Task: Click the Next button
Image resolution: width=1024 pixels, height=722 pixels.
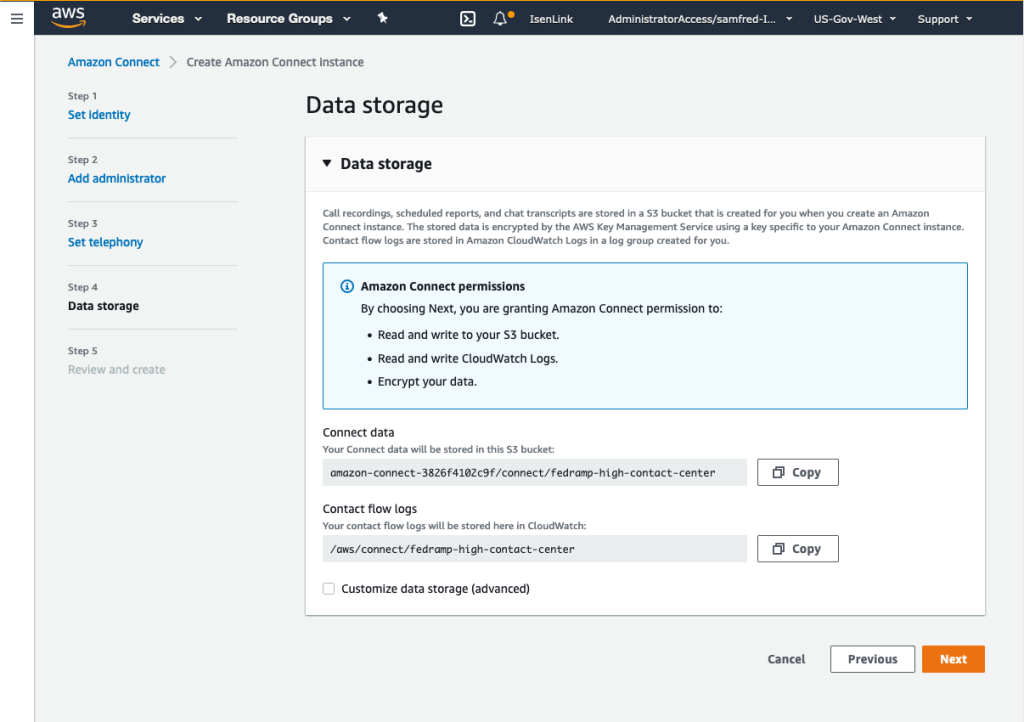Action: [x=953, y=659]
